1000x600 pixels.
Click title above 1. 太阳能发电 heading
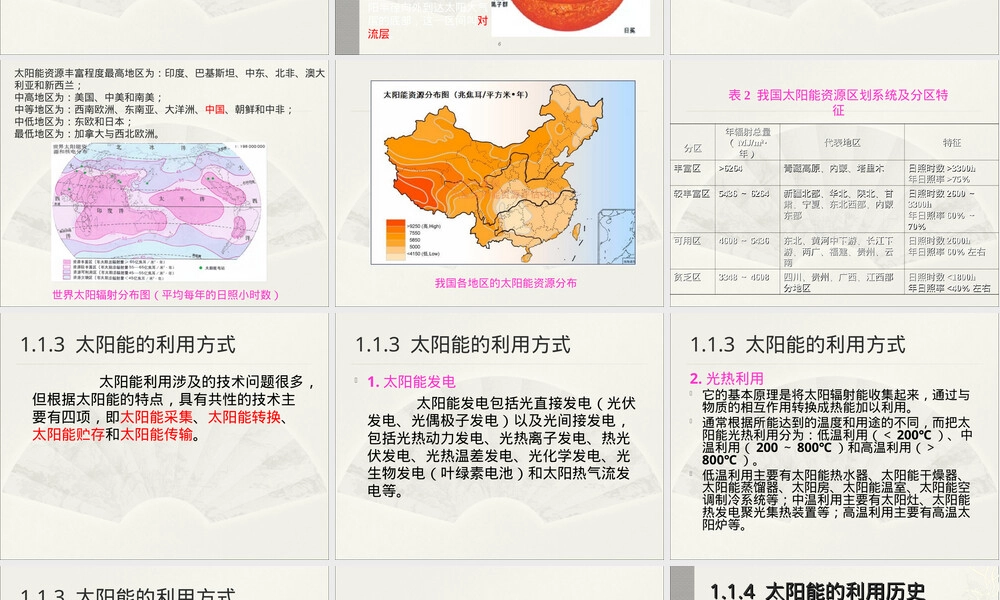click(x=463, y=345)
